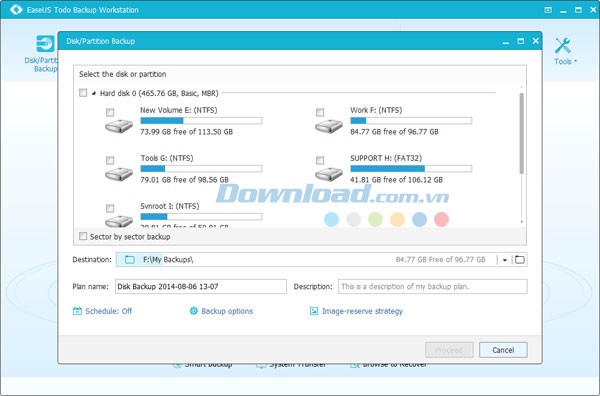
Task: Click the Plan name input field
Action: (x=201, y=287)
